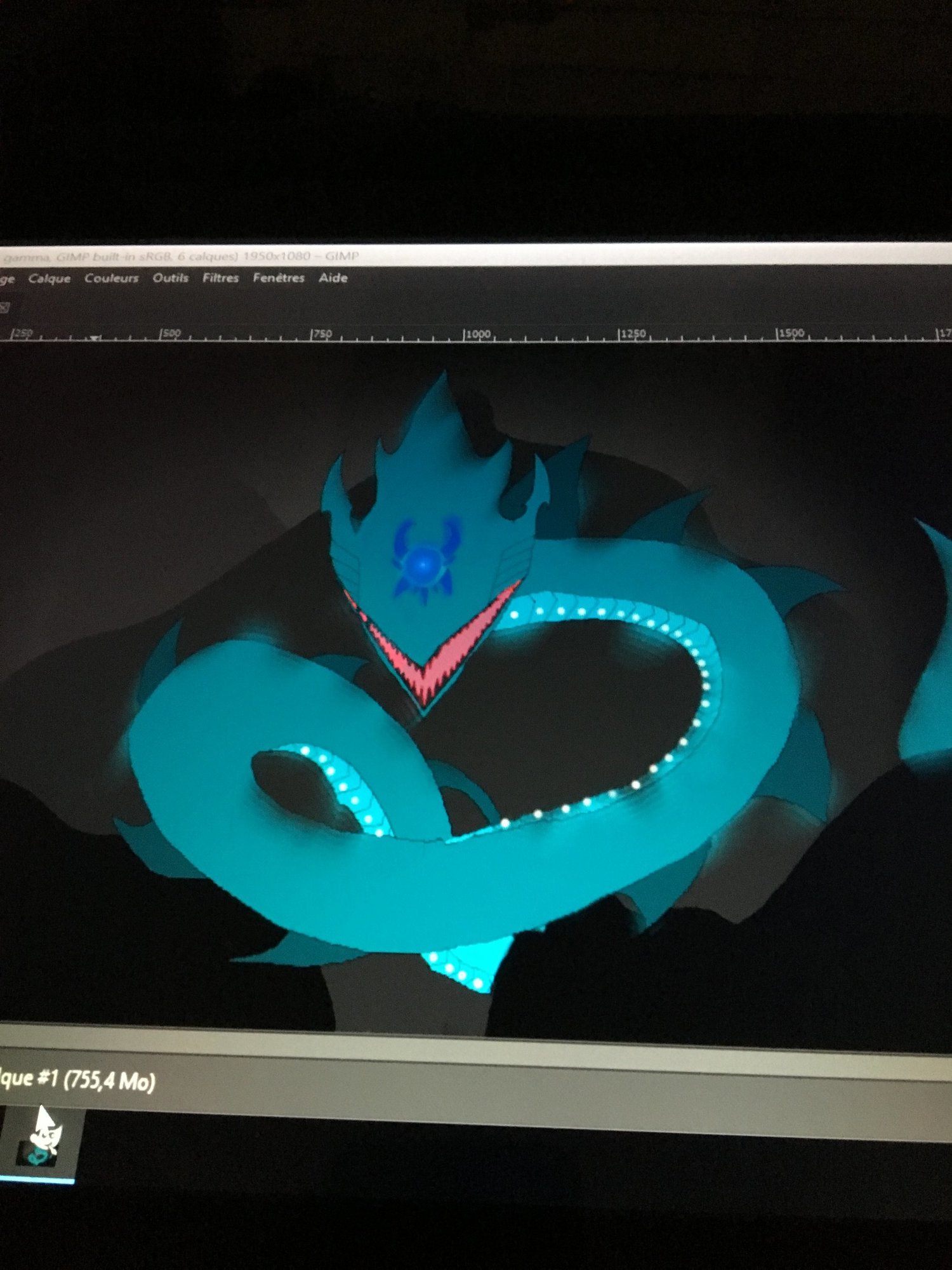Open the Outils menu

point(170,278)
